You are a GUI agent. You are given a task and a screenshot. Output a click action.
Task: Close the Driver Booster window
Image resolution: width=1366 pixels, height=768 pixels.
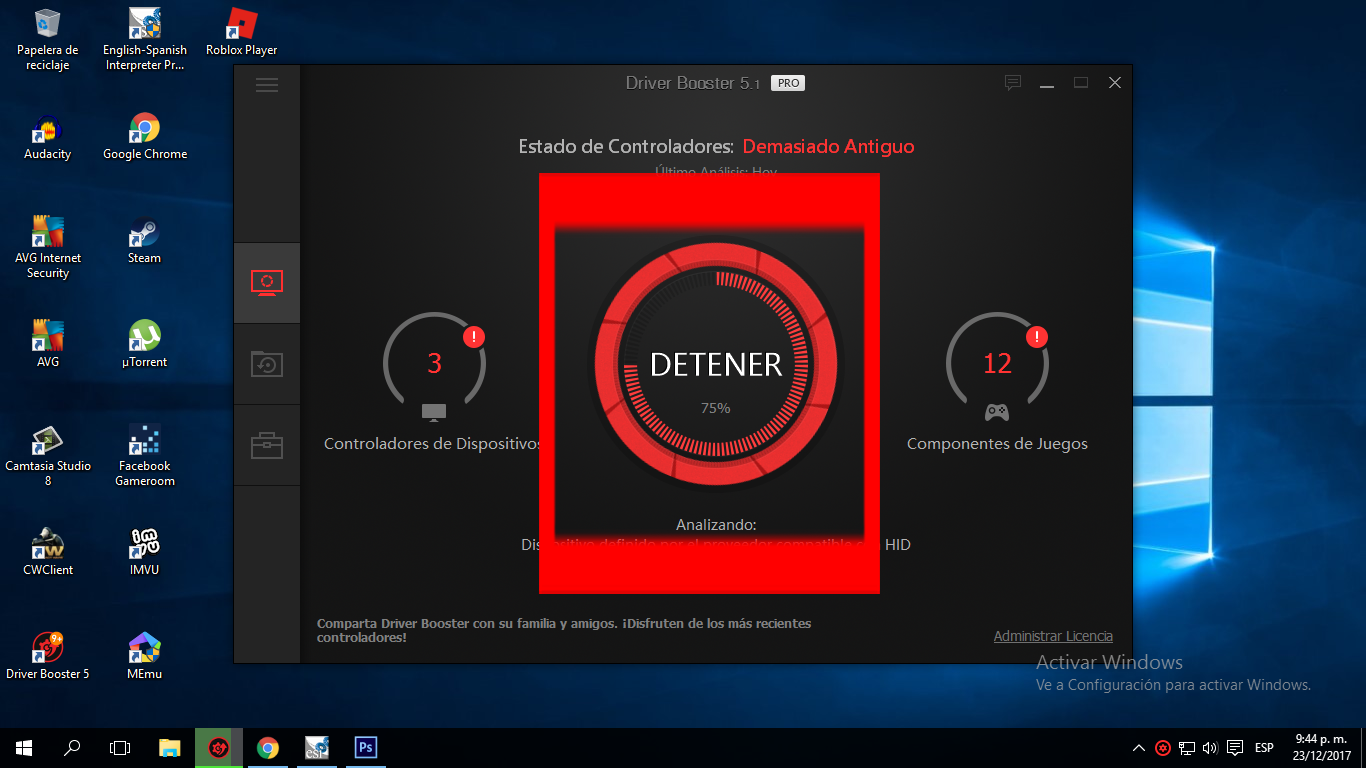point(1115,84)
